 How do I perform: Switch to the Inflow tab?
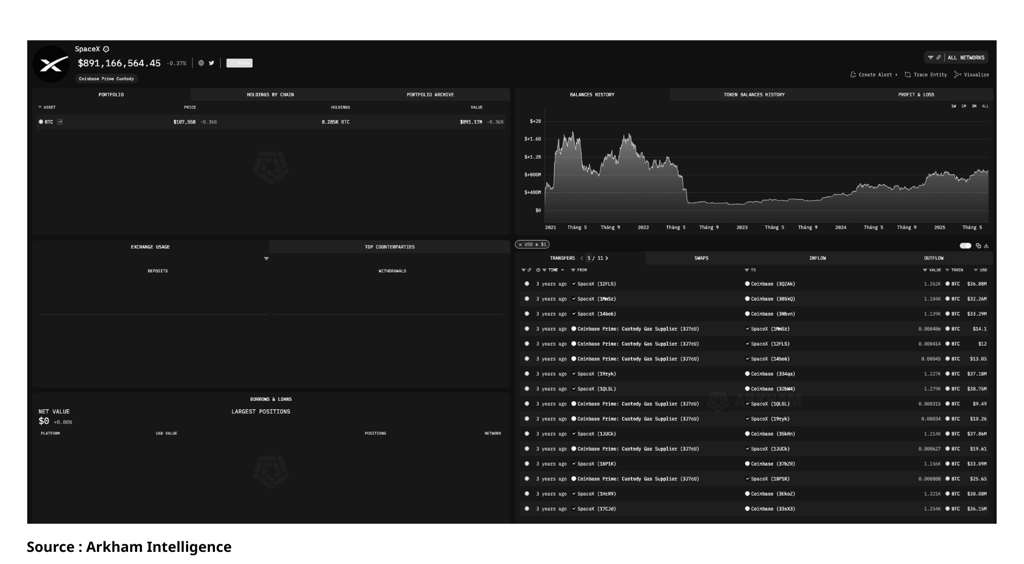coord(818,258)
